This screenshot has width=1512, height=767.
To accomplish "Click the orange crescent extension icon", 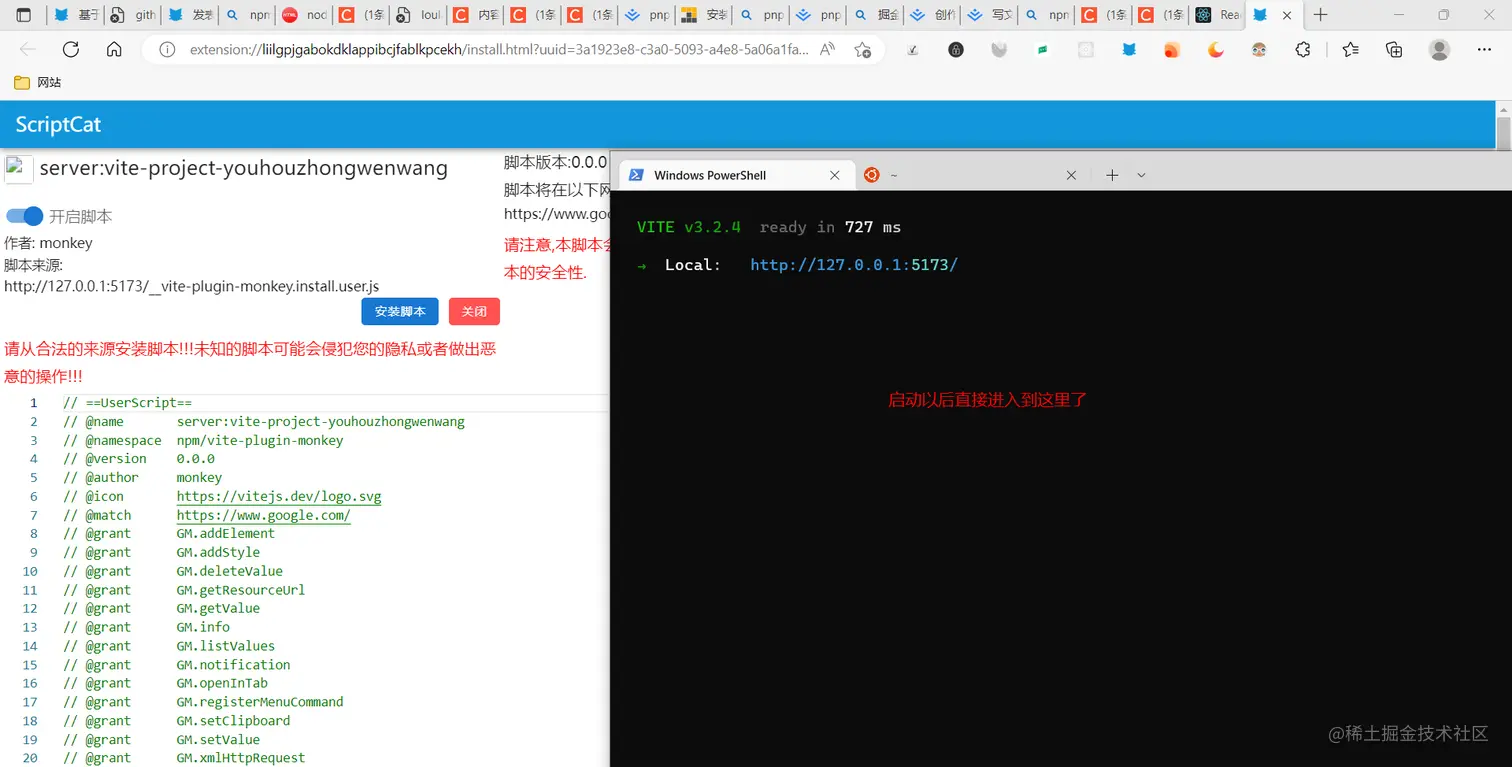I will pyautogui.click(x=1216, y=49).
